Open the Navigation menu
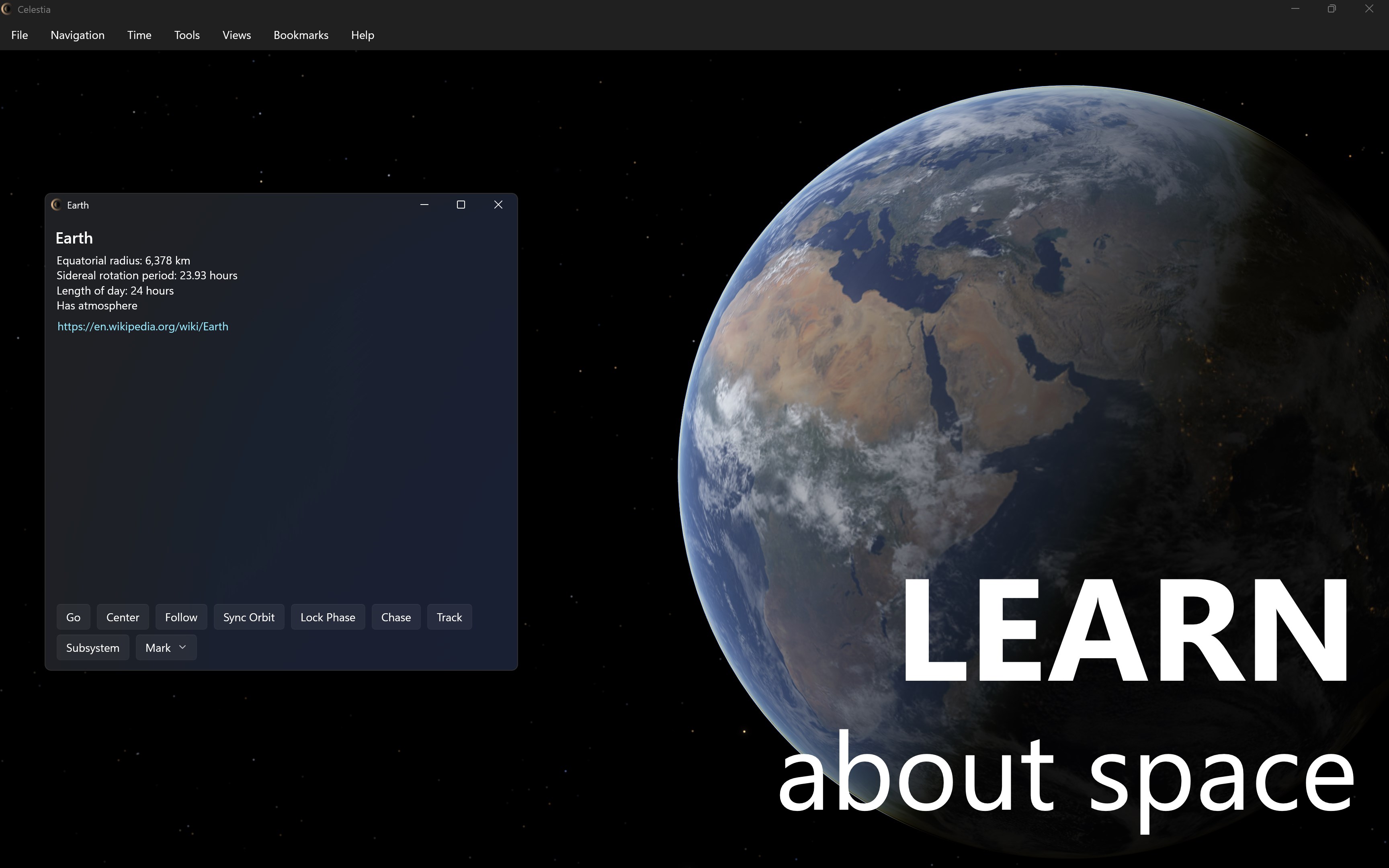This screenshot has height=868, width=1389. coord(77,35)
